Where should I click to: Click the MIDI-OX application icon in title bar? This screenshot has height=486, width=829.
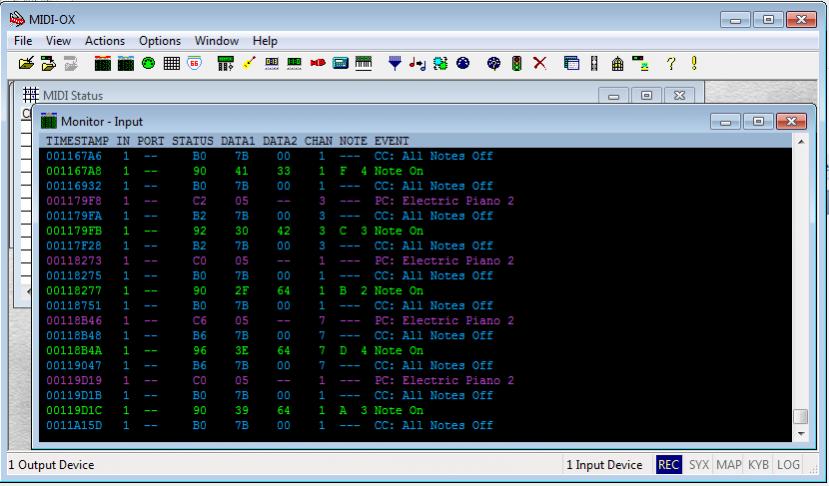click(x=17, y=20)
